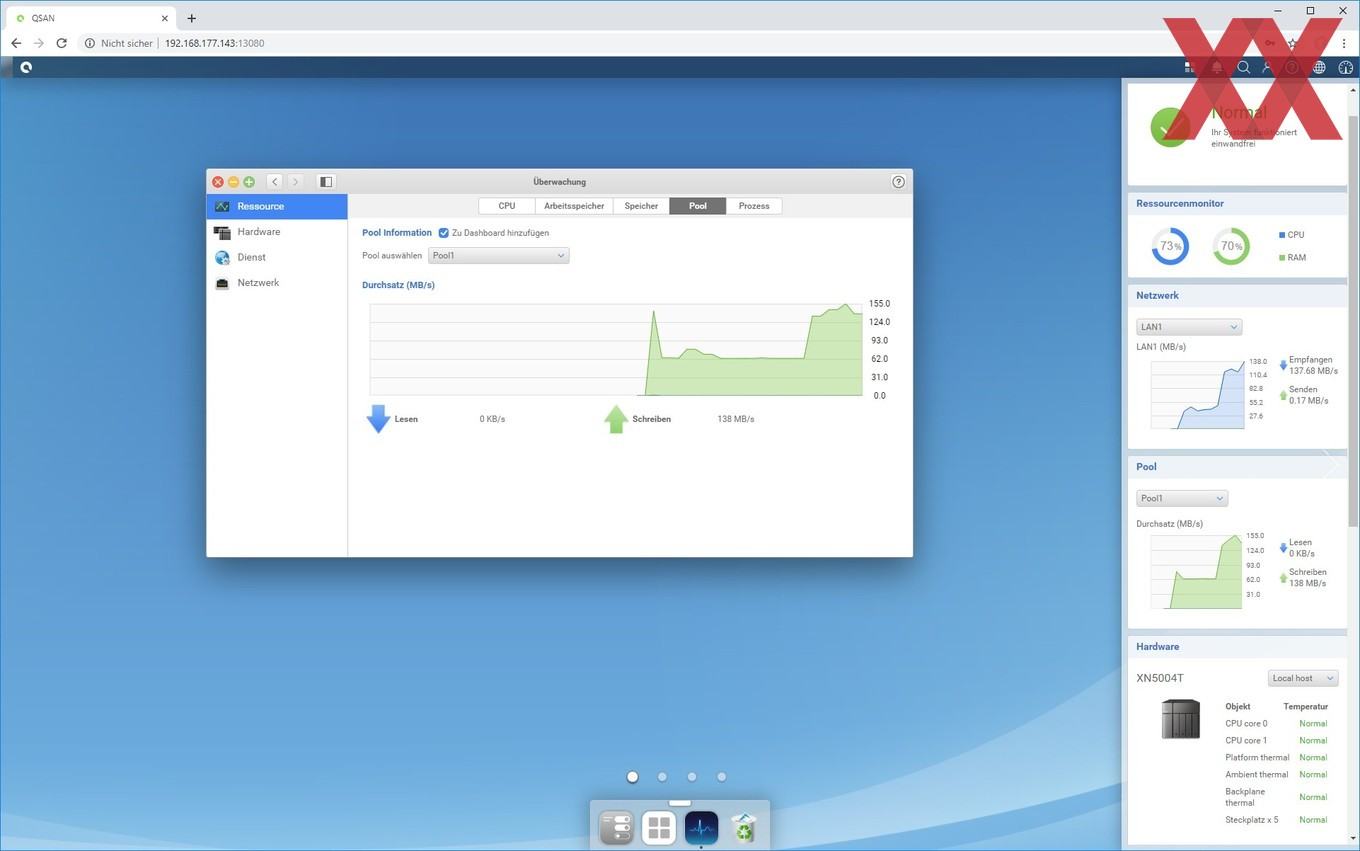Select the third desktop page dot

[692, 777]
